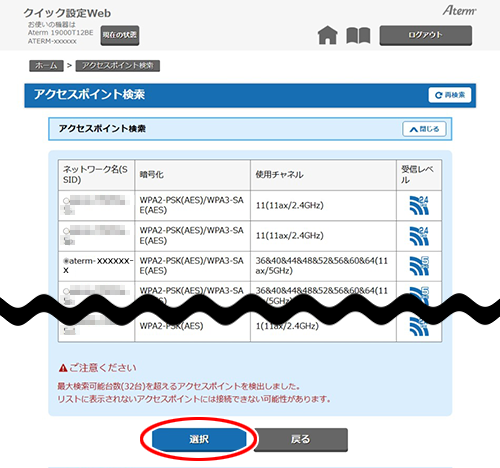The image size is (500, 468).
Task: Click the 戻る (back) button
Action: click(x=301, y=440)
